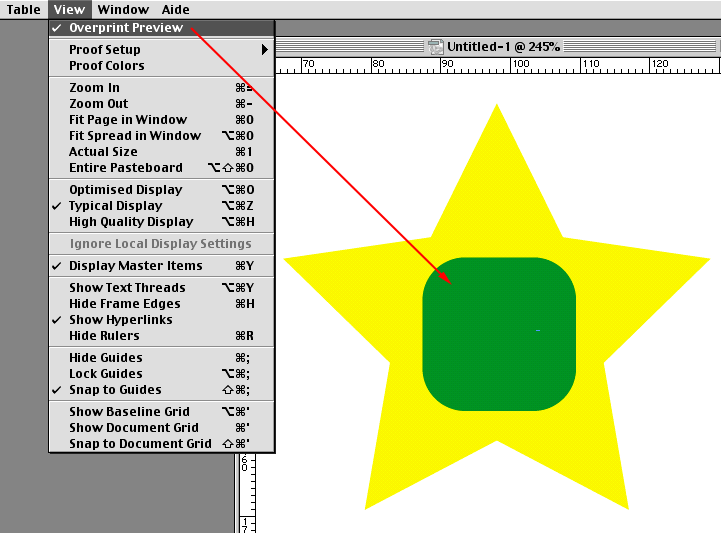Select Fit Spread in Window
Image resolution: width=721 pixels, height=533 pixels.
(x=162, y=136)
